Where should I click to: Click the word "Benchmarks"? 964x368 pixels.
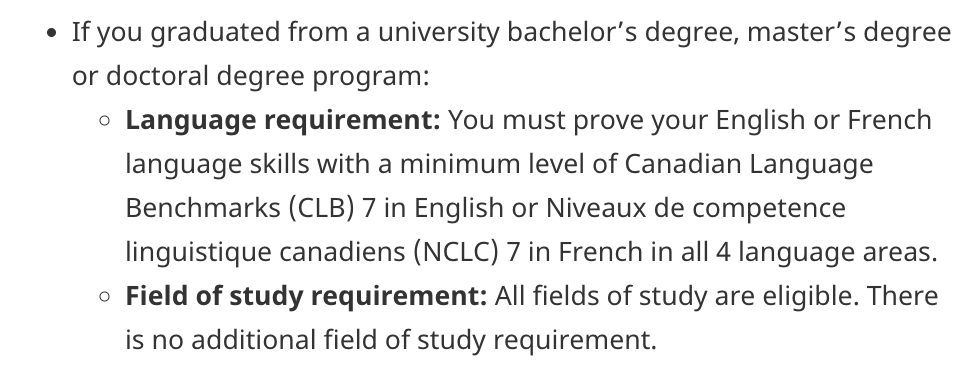point(203,209)
